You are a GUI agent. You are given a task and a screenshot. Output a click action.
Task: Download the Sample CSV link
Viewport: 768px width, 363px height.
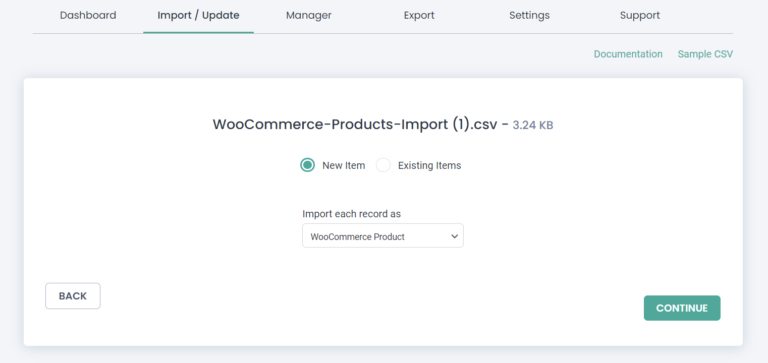(x=705, y=54)
